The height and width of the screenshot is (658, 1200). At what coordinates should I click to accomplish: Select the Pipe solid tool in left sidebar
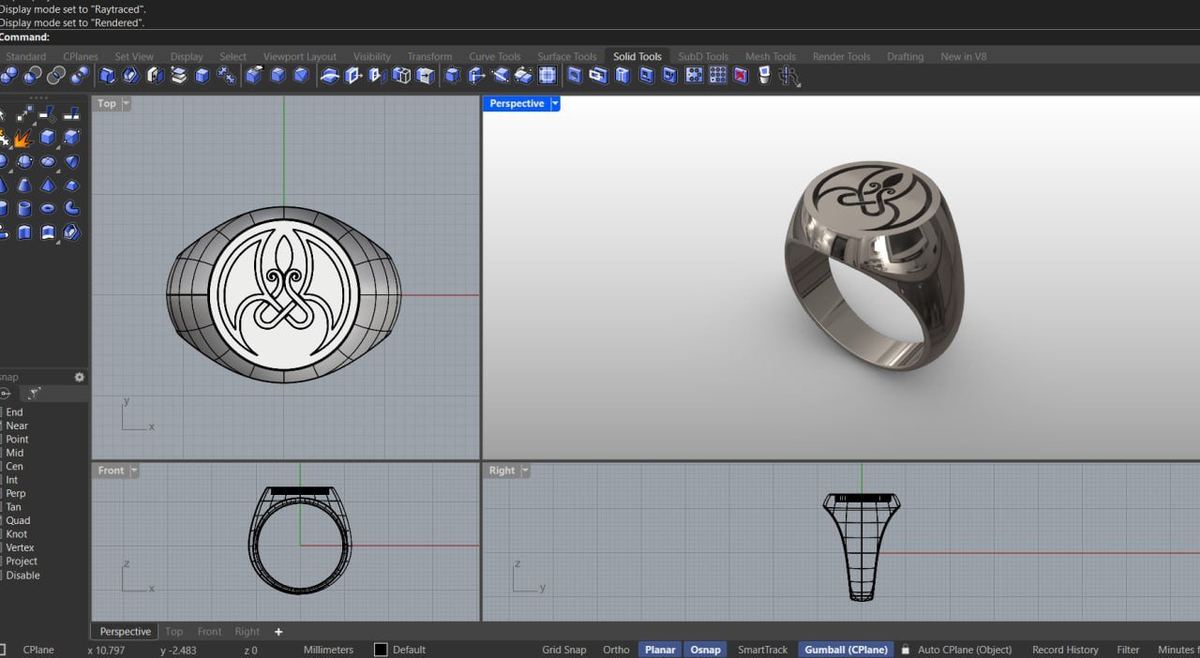(73, 209)
